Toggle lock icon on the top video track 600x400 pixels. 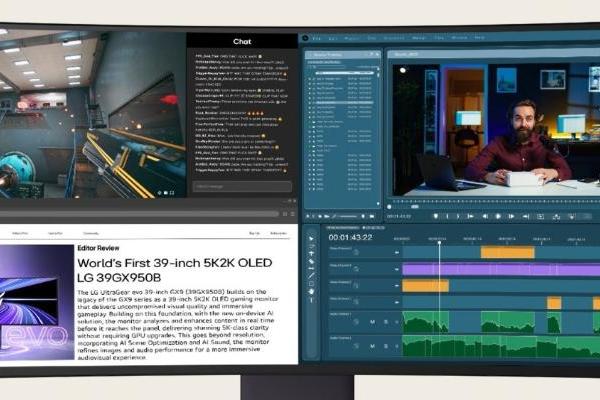[x=356, y=252]
